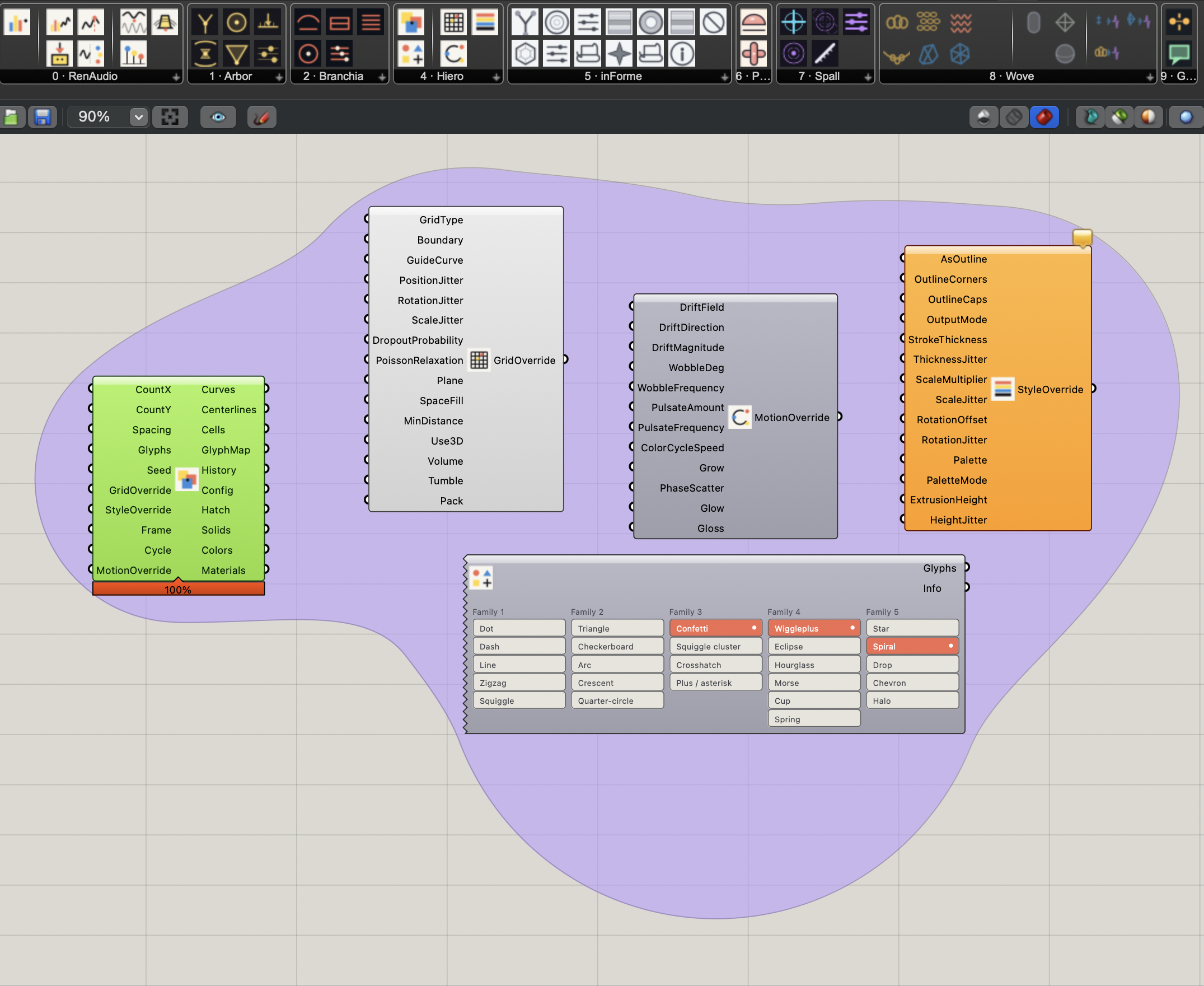This screenshot has width=1204, height=986.
Task: Click the green open-file folder icon
Action: pos(11,117)
